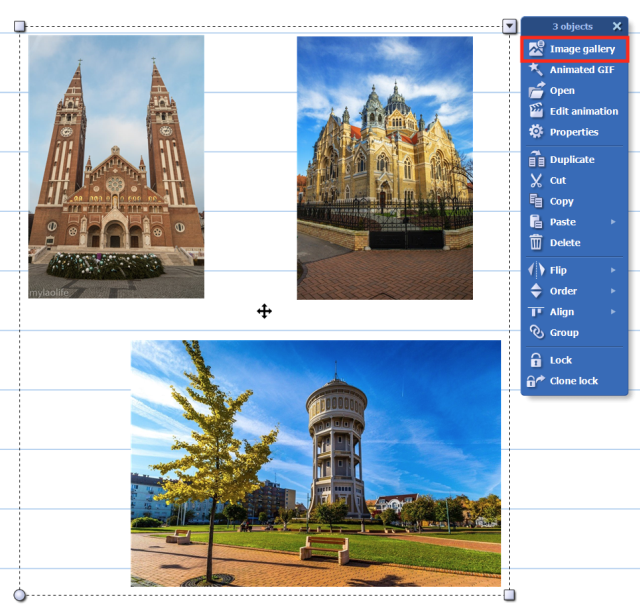Toggle Lock on the selected objects
This screenshot has width=640, height=615.
(536, 360)
